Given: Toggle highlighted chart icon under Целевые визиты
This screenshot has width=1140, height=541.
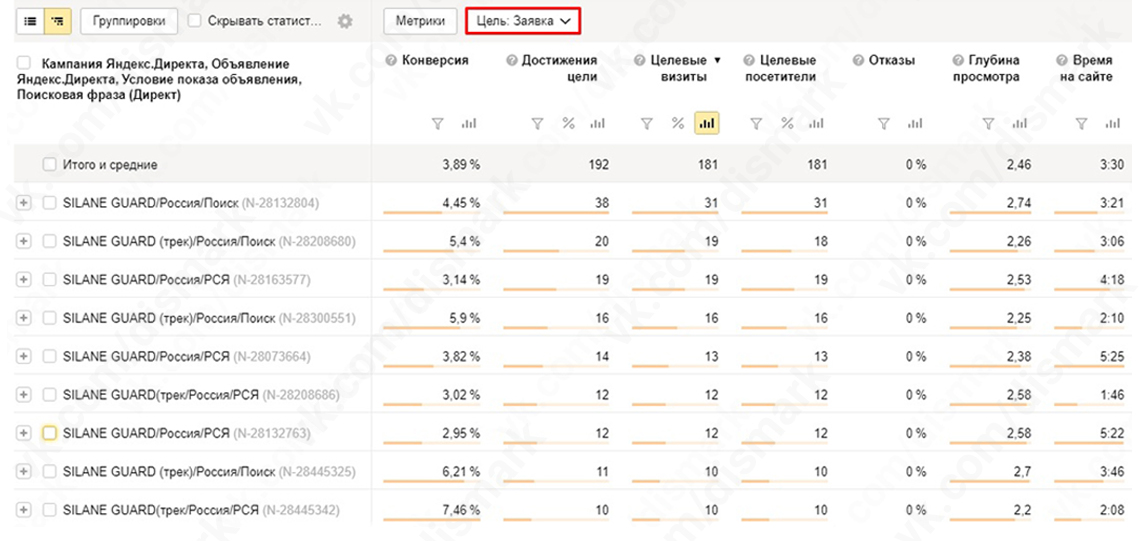Looking at the screenshot, I should point(708,123).
